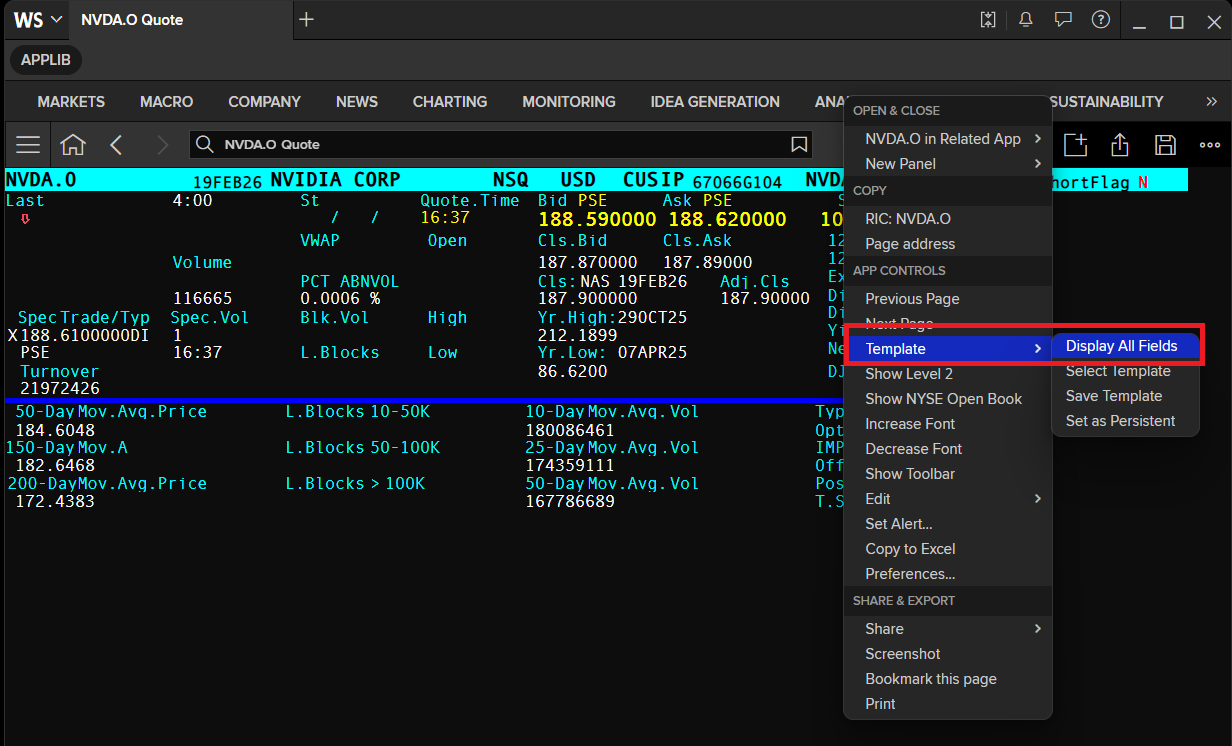The image size is (1232, 746).
Task: Open the notifications bell icon
Action: tap(1026, 20)
